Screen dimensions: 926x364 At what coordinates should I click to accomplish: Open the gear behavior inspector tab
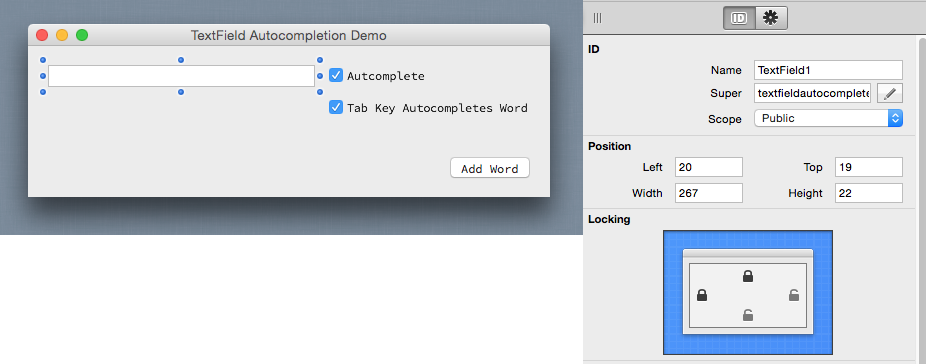771,18
